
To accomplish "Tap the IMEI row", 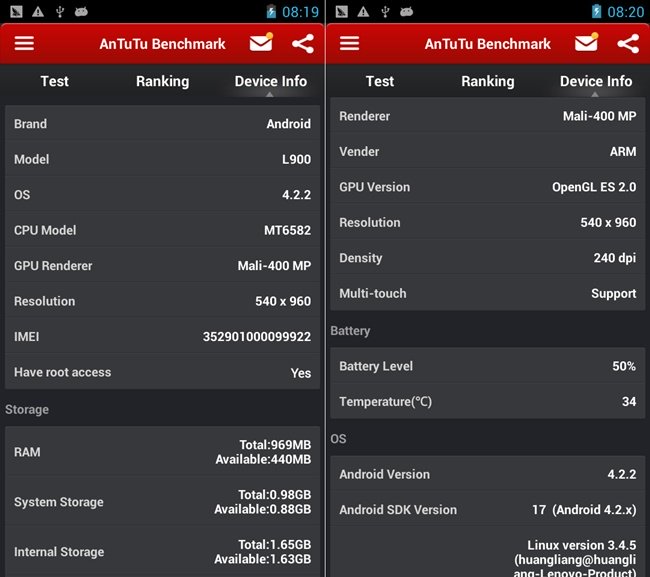I will coord(162,337).
